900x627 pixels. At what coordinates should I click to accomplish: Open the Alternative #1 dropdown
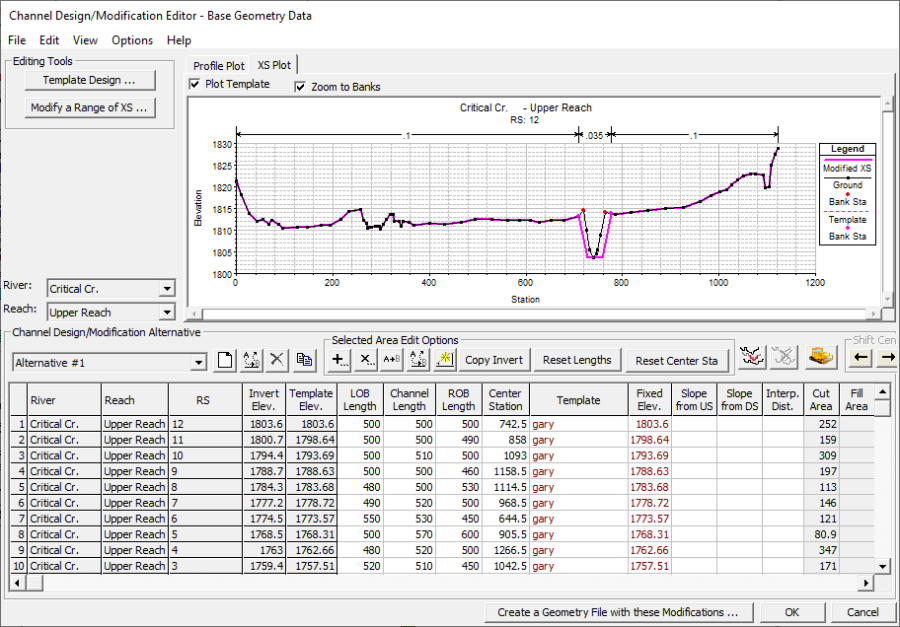click(198, 362)
